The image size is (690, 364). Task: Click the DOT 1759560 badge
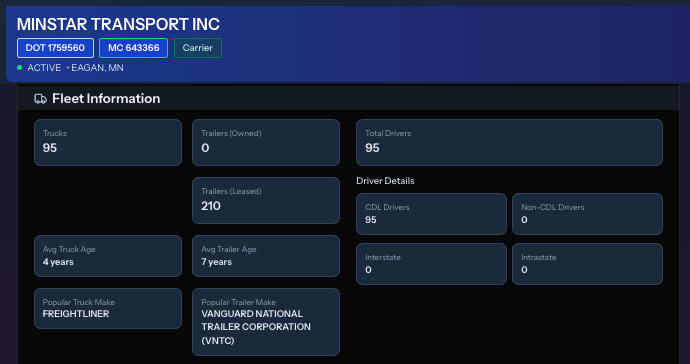coord(55,48)
